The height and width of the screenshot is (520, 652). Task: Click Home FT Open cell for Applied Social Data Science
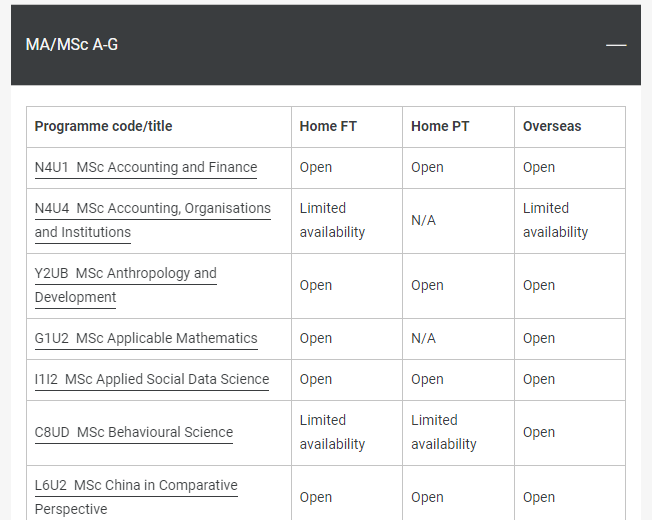[x=316, y=380]
